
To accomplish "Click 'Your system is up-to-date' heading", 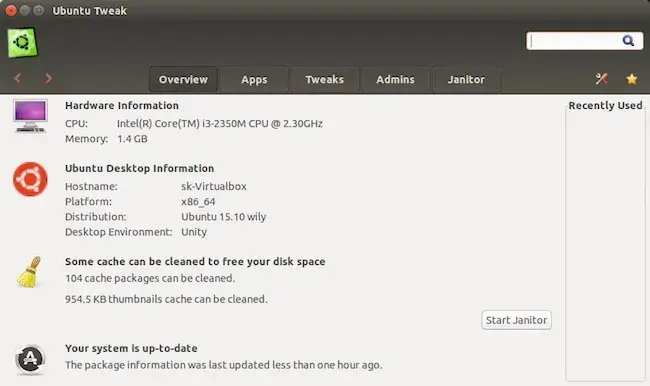I will (131, 348).
